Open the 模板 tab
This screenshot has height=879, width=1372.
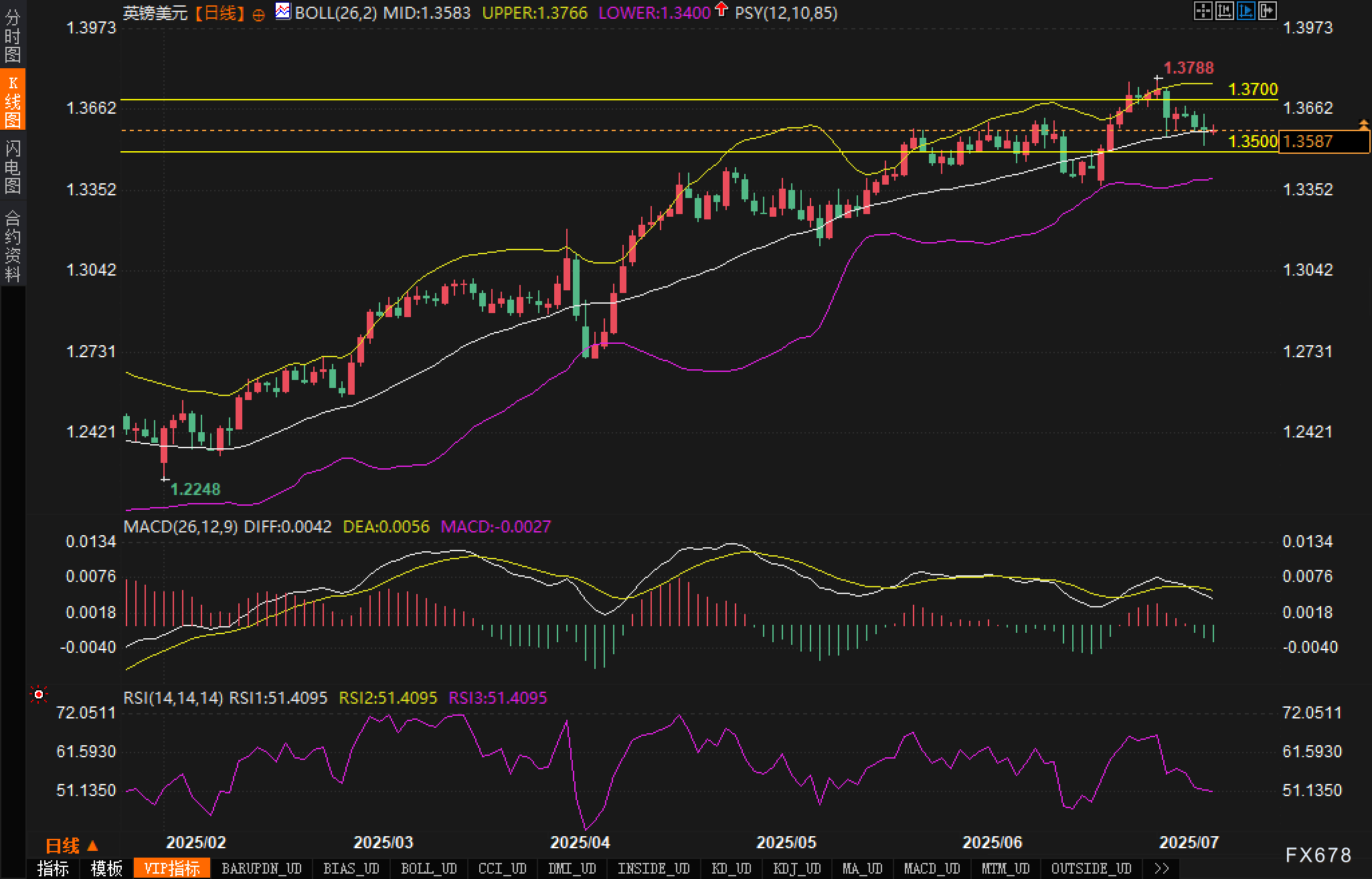[106, 869]
